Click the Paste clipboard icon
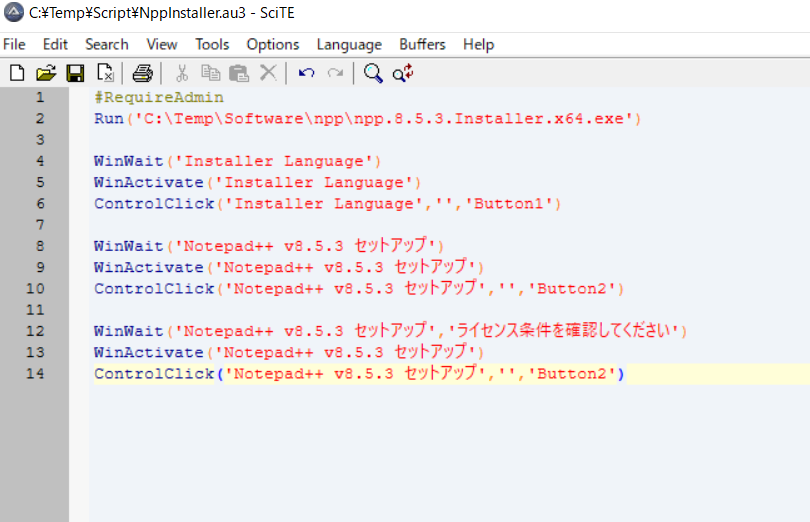The width and height of the screenshot is (810, 522). [x=239, y=73]
